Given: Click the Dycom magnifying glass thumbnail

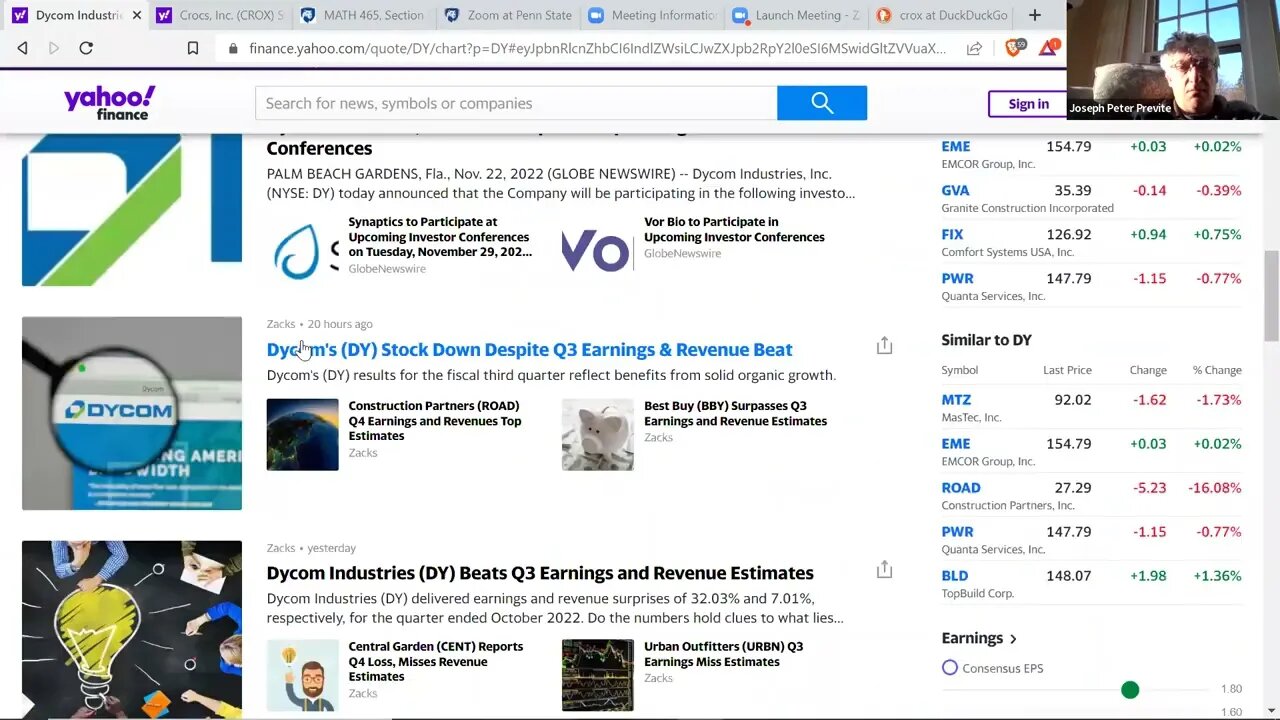Looking at the screenshot, I should coord(132,413).
